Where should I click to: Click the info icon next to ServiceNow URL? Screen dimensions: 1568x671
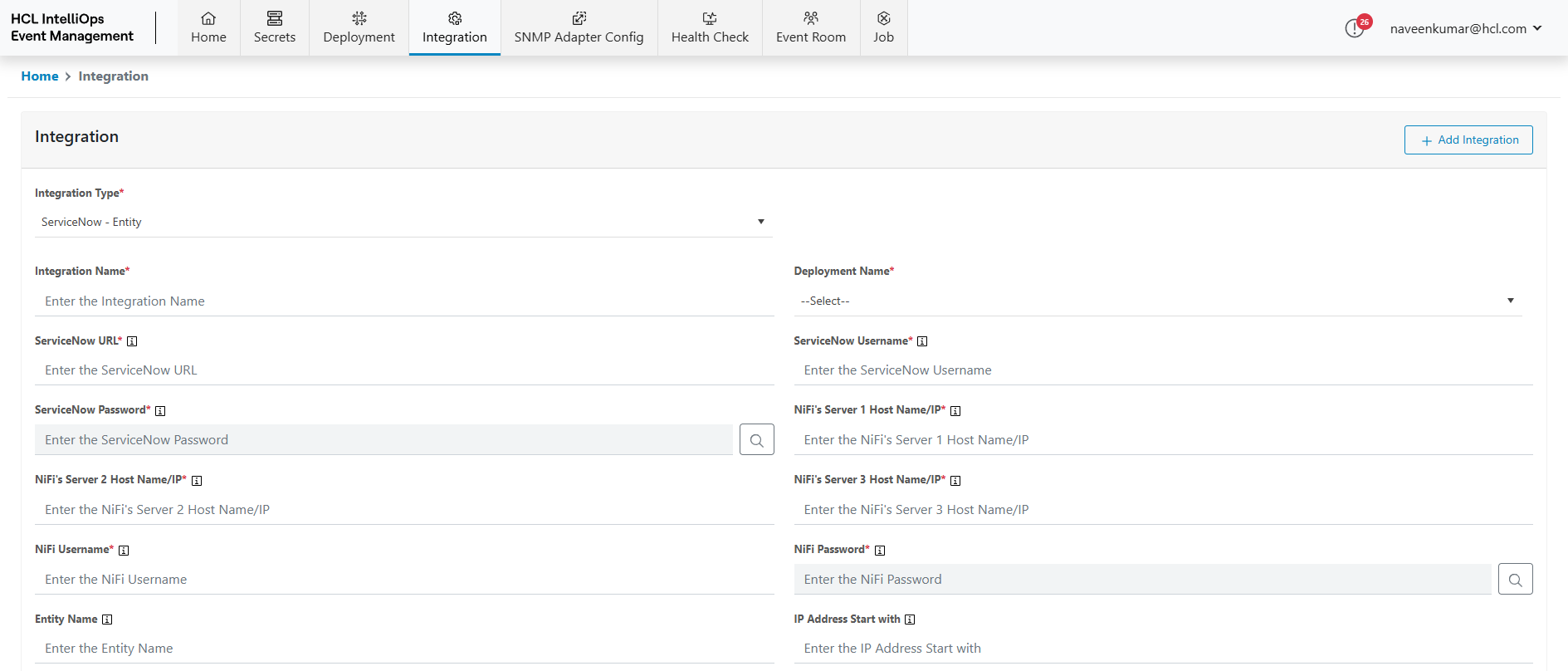132,341
